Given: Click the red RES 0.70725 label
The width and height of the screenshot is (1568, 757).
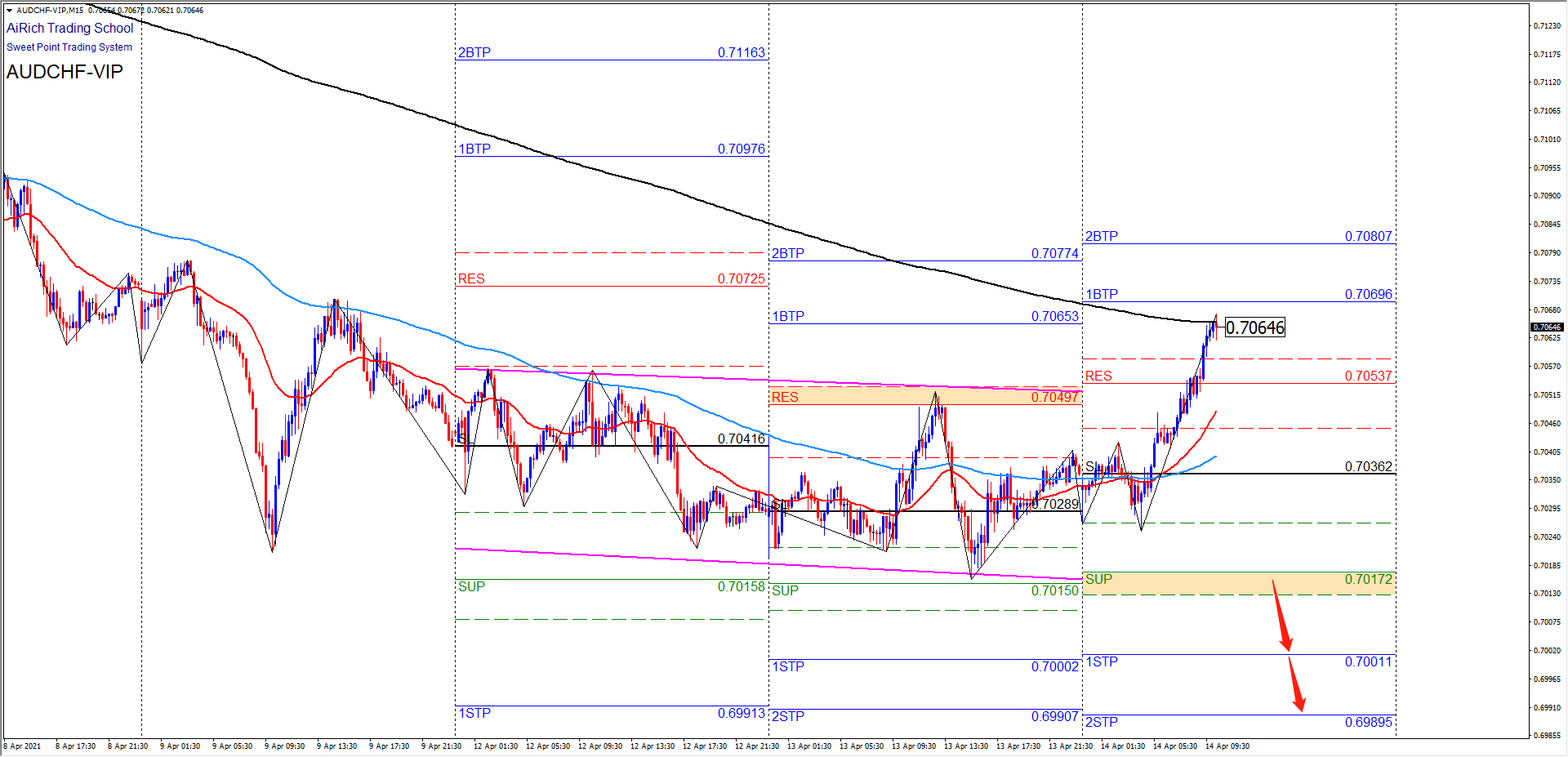Looking at the screenshot, I should coord(471,279).
